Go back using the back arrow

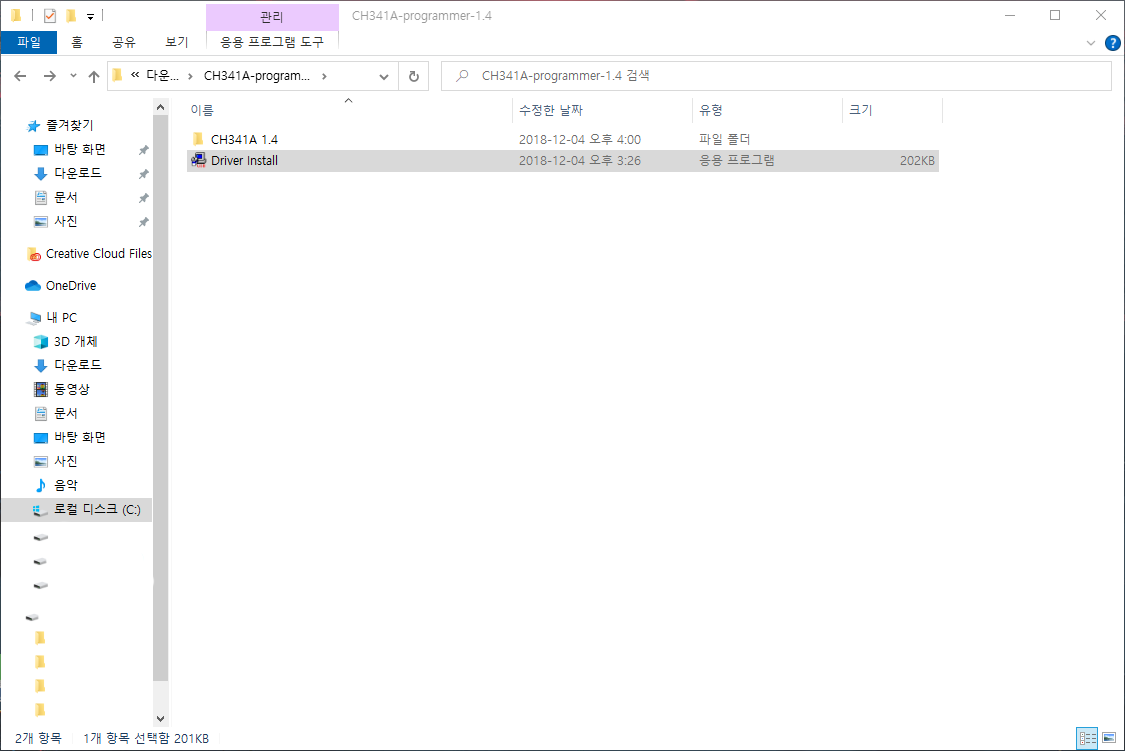20,76
